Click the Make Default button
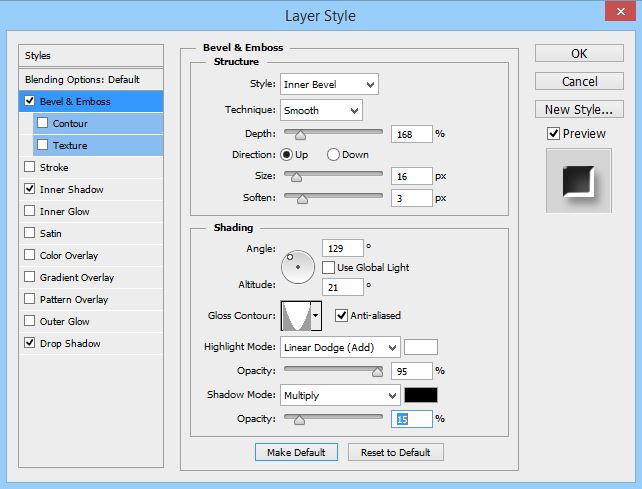The height and width of the screenshot is (489, 642). tap(296, 452)
